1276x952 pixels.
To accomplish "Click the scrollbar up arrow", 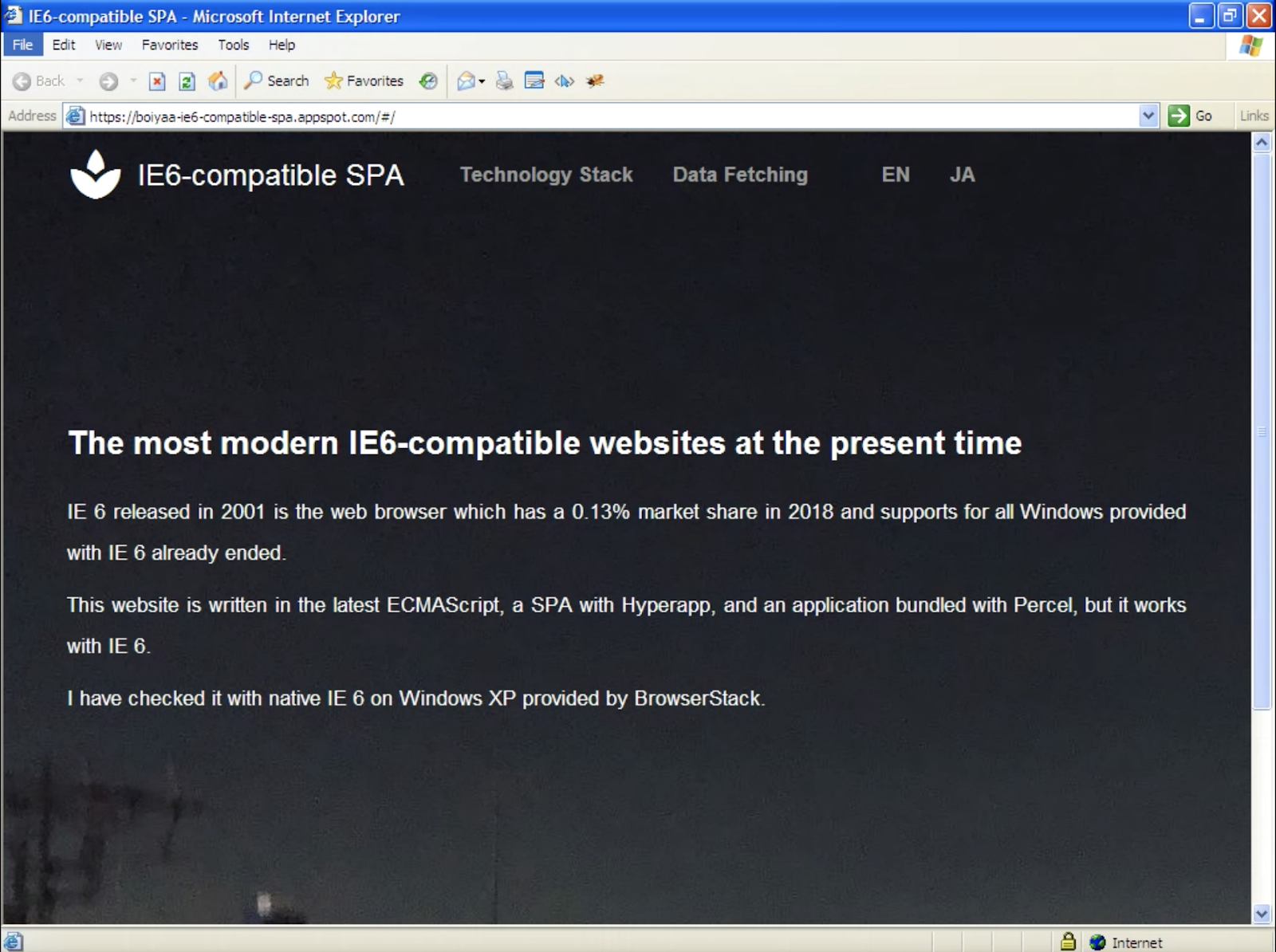I will tap(1262, 143).
